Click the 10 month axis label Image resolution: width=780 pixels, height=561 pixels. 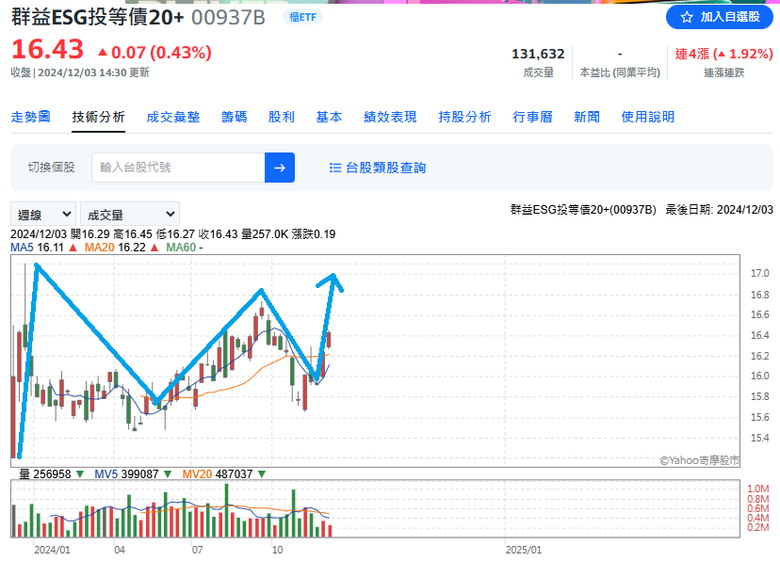(277, 550)
